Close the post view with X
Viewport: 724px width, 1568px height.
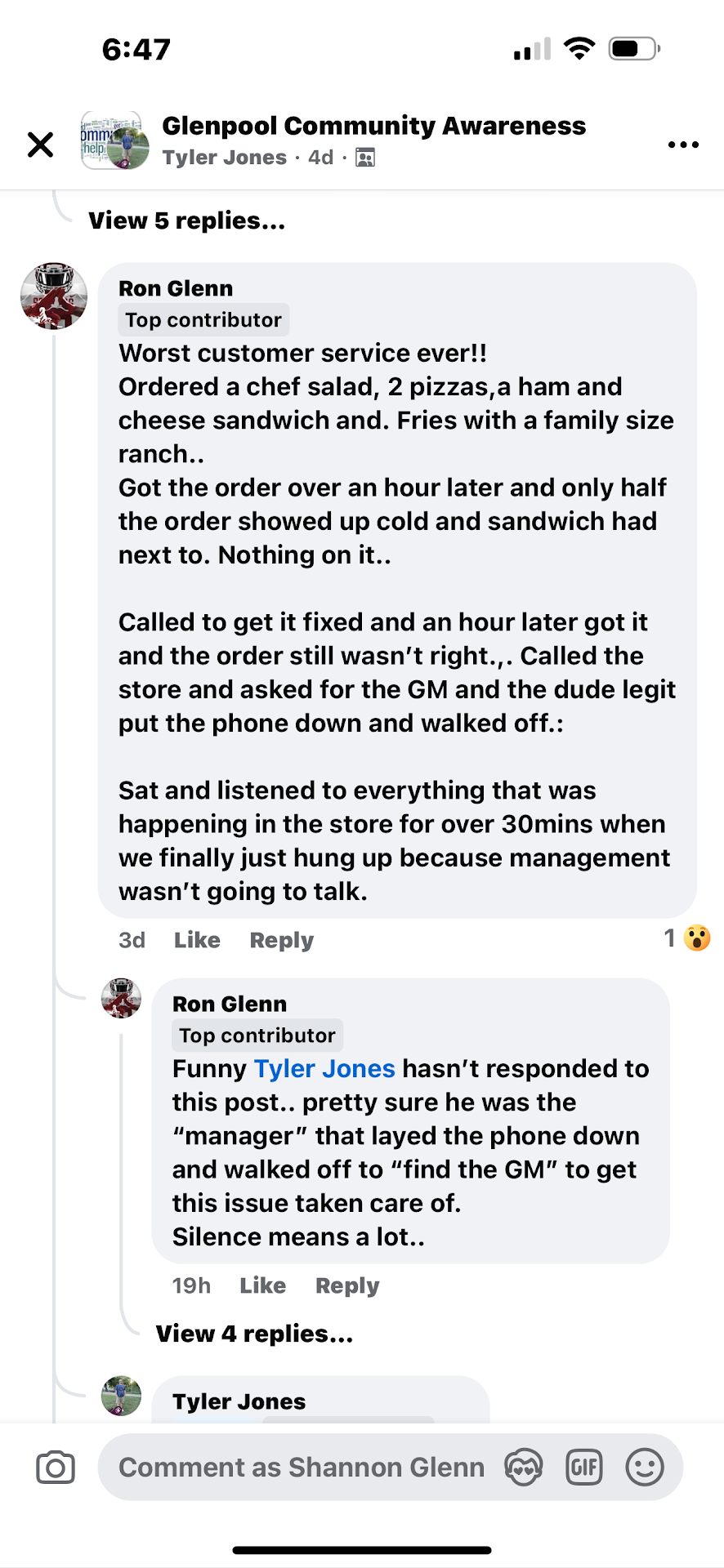coord(40,145)
